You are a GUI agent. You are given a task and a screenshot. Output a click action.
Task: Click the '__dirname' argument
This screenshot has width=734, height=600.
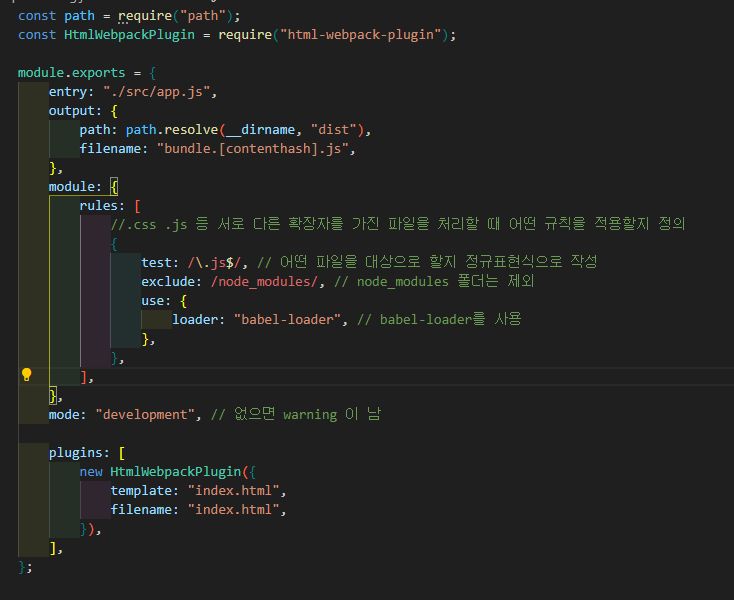pyautogui.click(x=260, y=130)
